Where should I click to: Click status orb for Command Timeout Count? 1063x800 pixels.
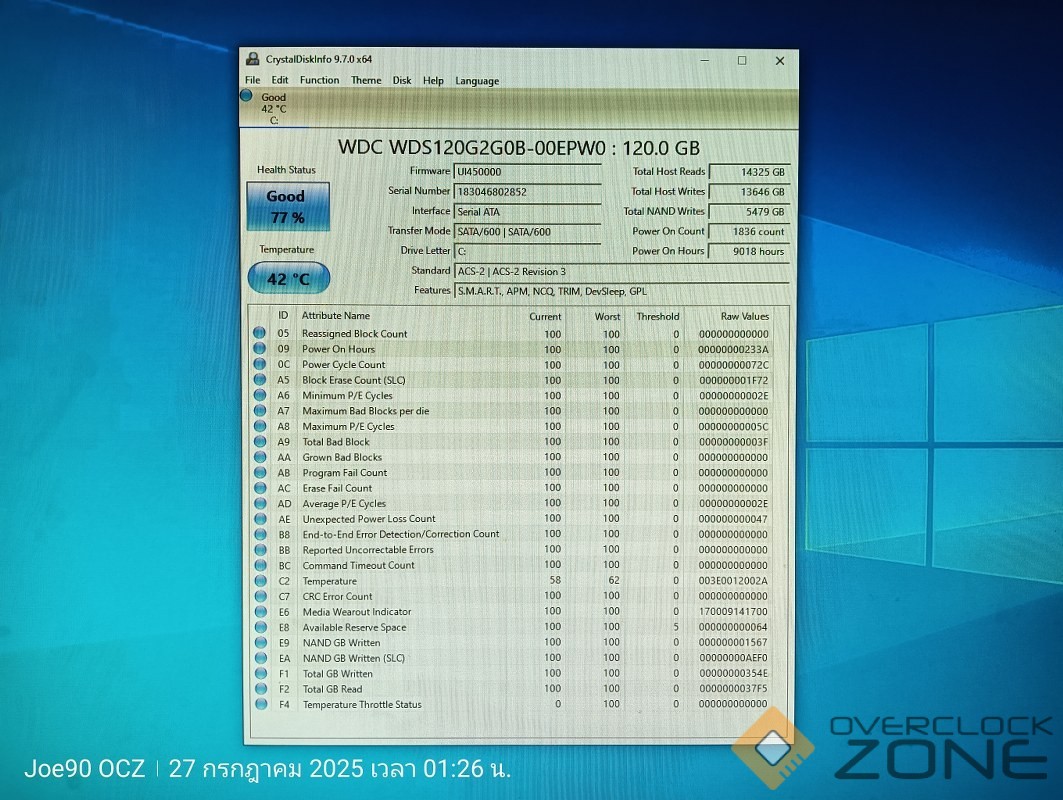(260, 565)
